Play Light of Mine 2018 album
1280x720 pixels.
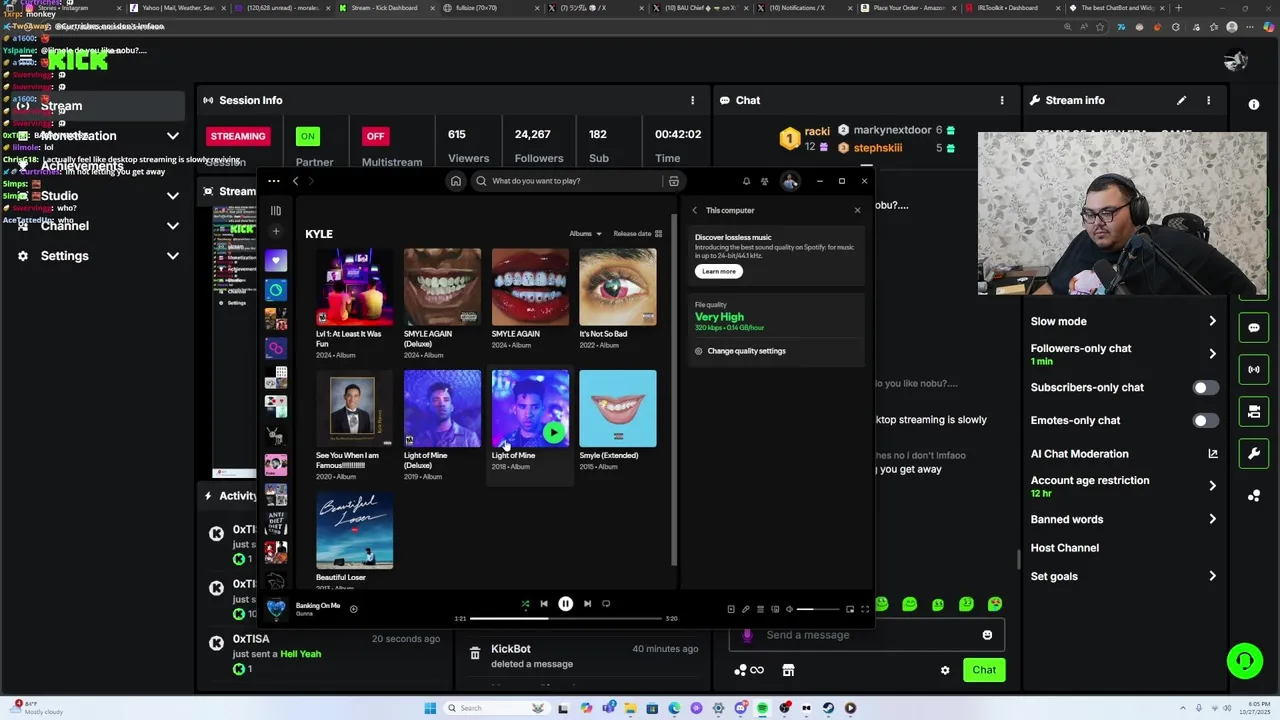click(554, 433)
